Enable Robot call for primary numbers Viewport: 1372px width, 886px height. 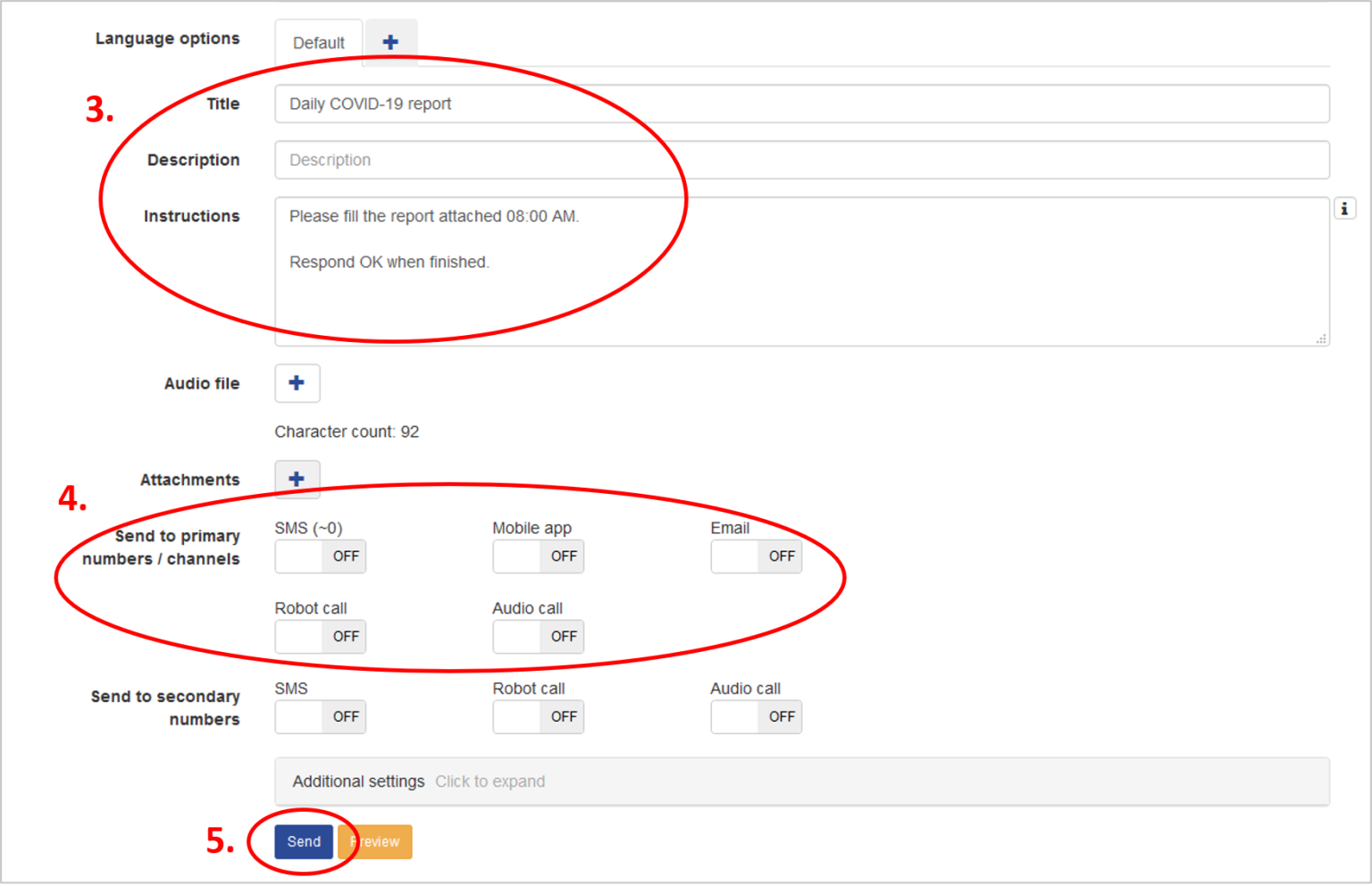(x=320, y=636)
